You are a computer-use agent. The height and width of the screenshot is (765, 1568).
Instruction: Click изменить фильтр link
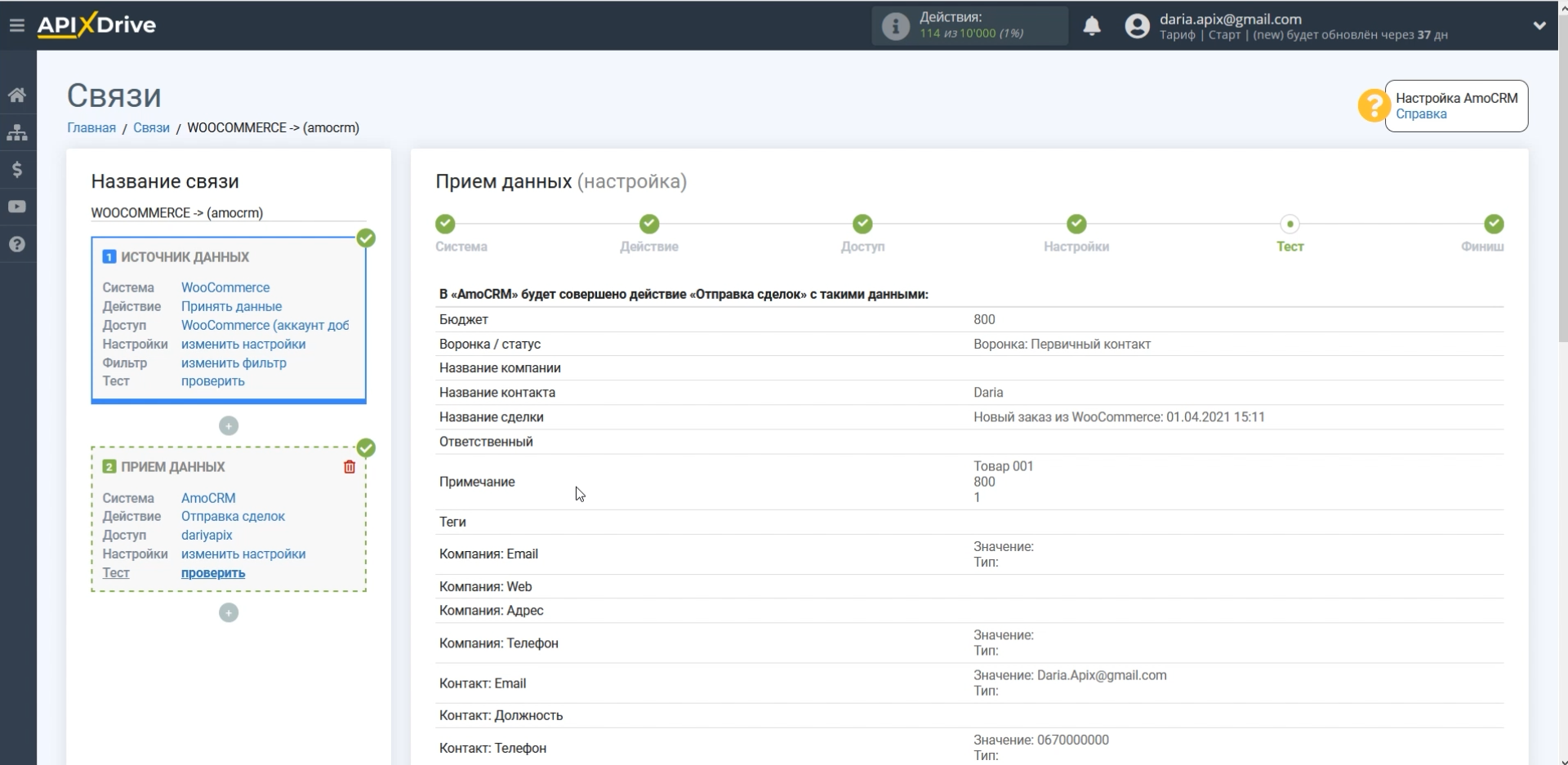point(234,362)
